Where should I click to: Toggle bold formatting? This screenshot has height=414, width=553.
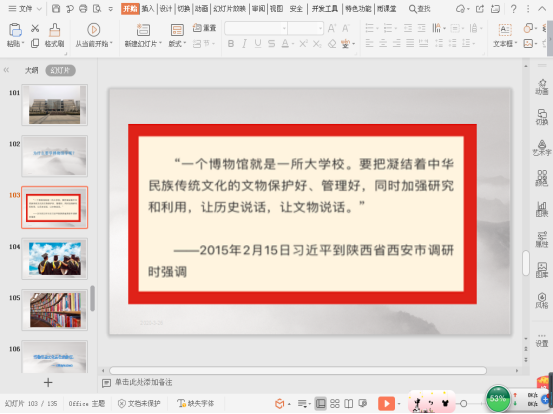[231, 43]
